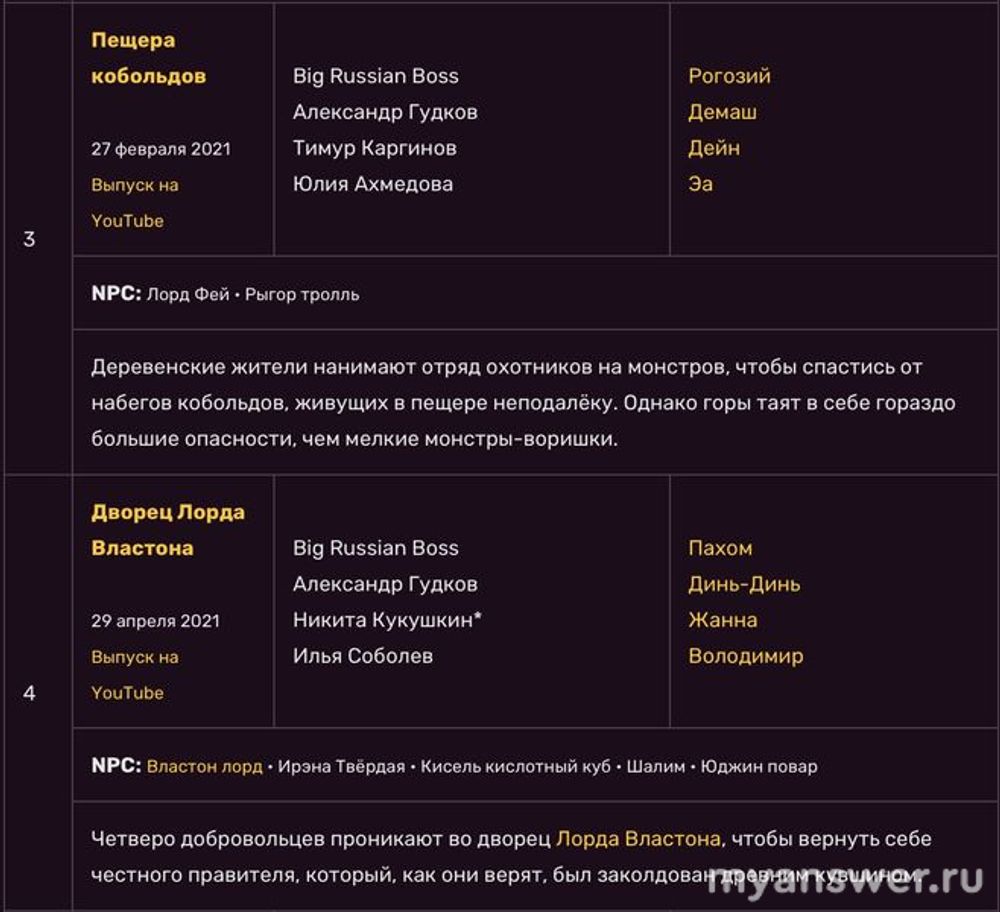
Task: Click the player name Тимур Каргинов
Action: pyautogui.click(x=374, y=148)
